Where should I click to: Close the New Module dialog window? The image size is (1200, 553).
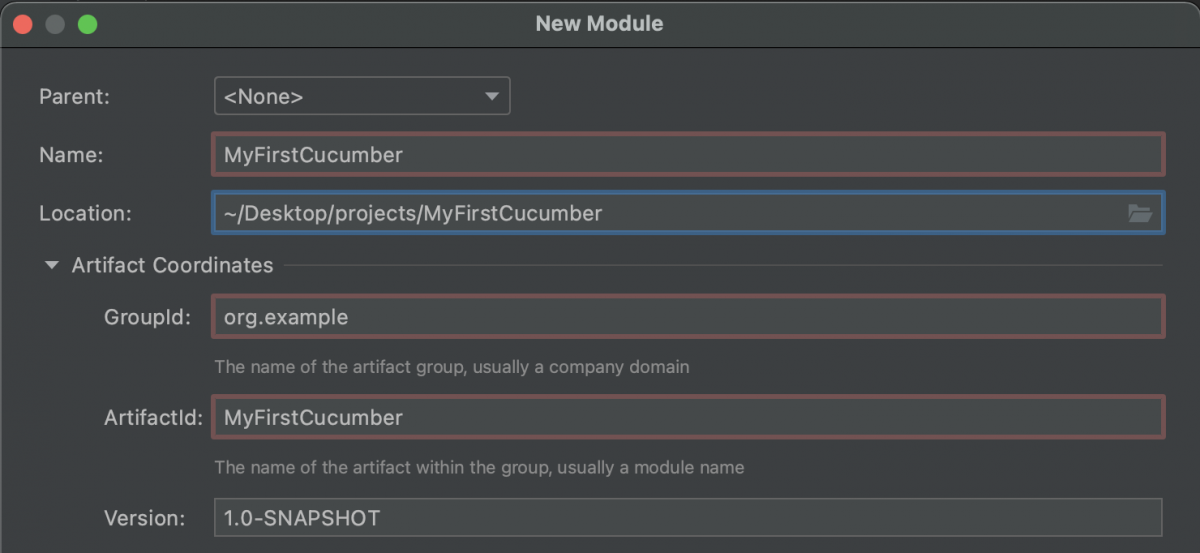tap(22, 24)
